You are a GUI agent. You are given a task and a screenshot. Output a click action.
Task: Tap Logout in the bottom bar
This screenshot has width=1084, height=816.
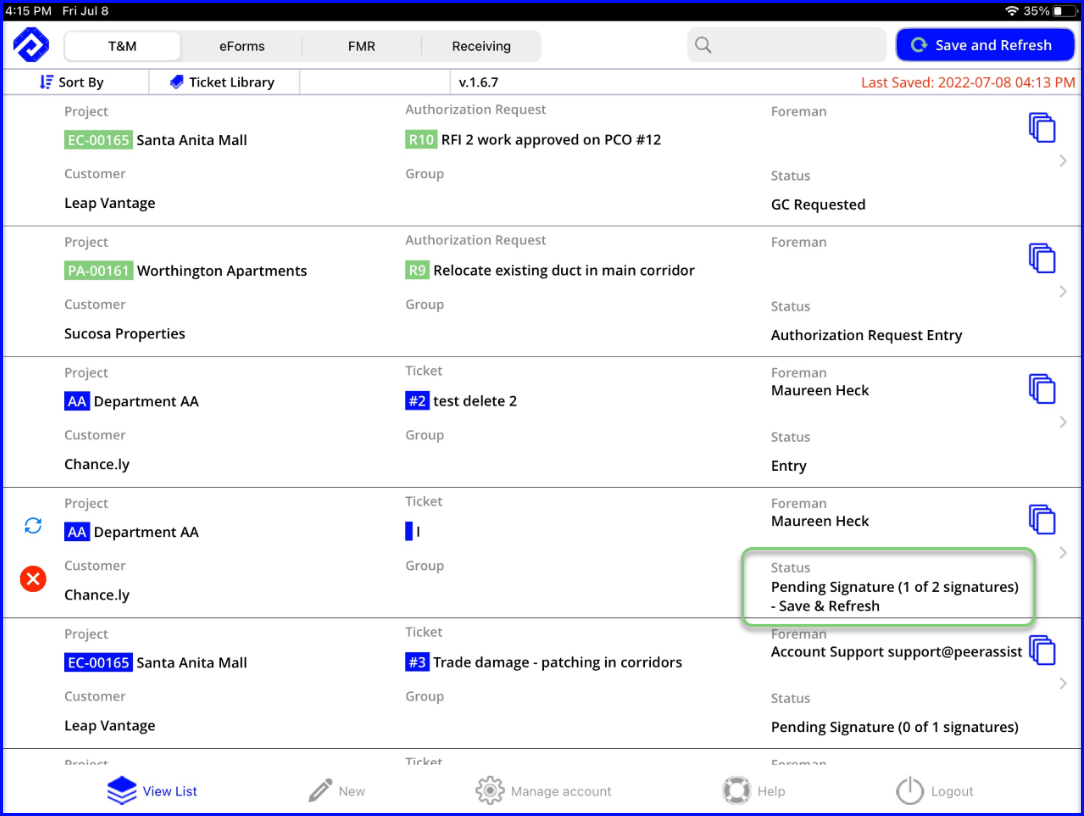935,790
